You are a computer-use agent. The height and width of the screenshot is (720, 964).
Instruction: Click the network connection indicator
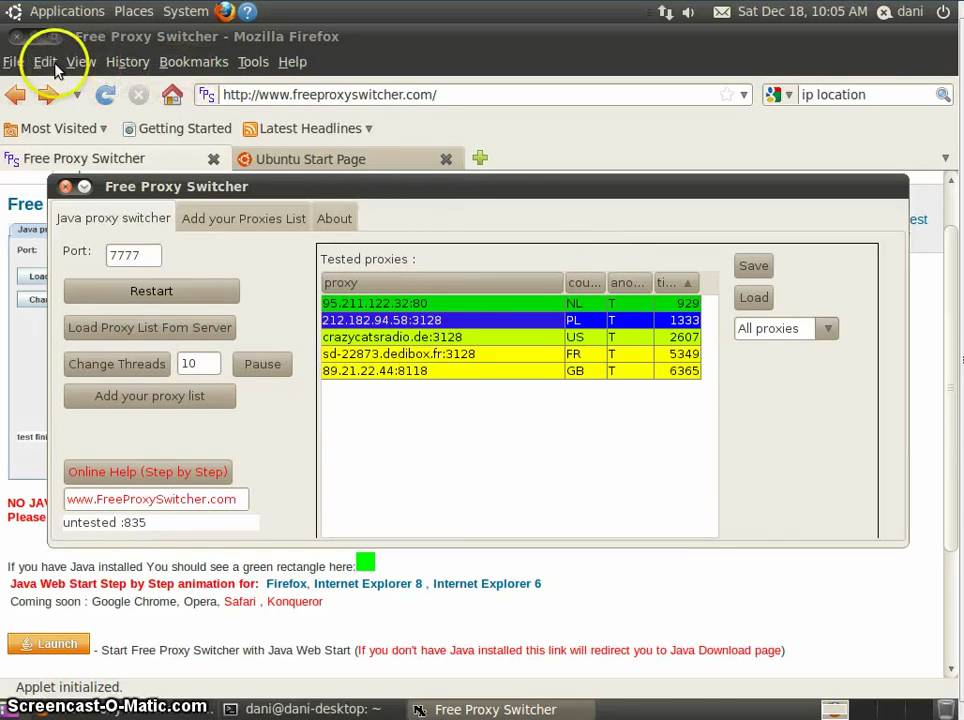tap(665, 12)
